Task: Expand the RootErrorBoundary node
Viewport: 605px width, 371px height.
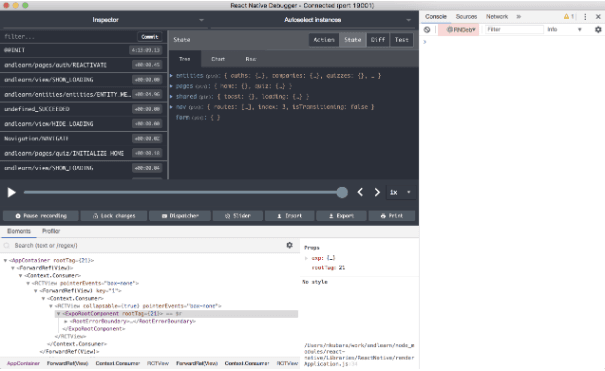Action: point(66,321)
